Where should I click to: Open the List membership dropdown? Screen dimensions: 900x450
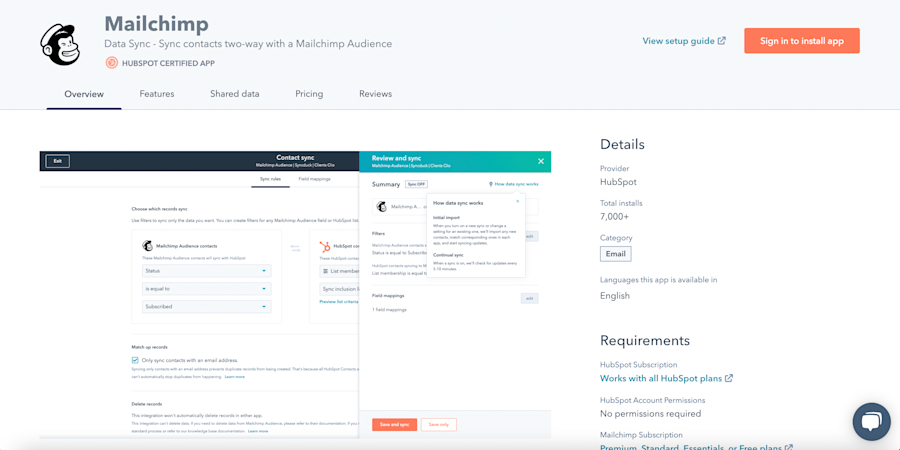tap(339, 271)
